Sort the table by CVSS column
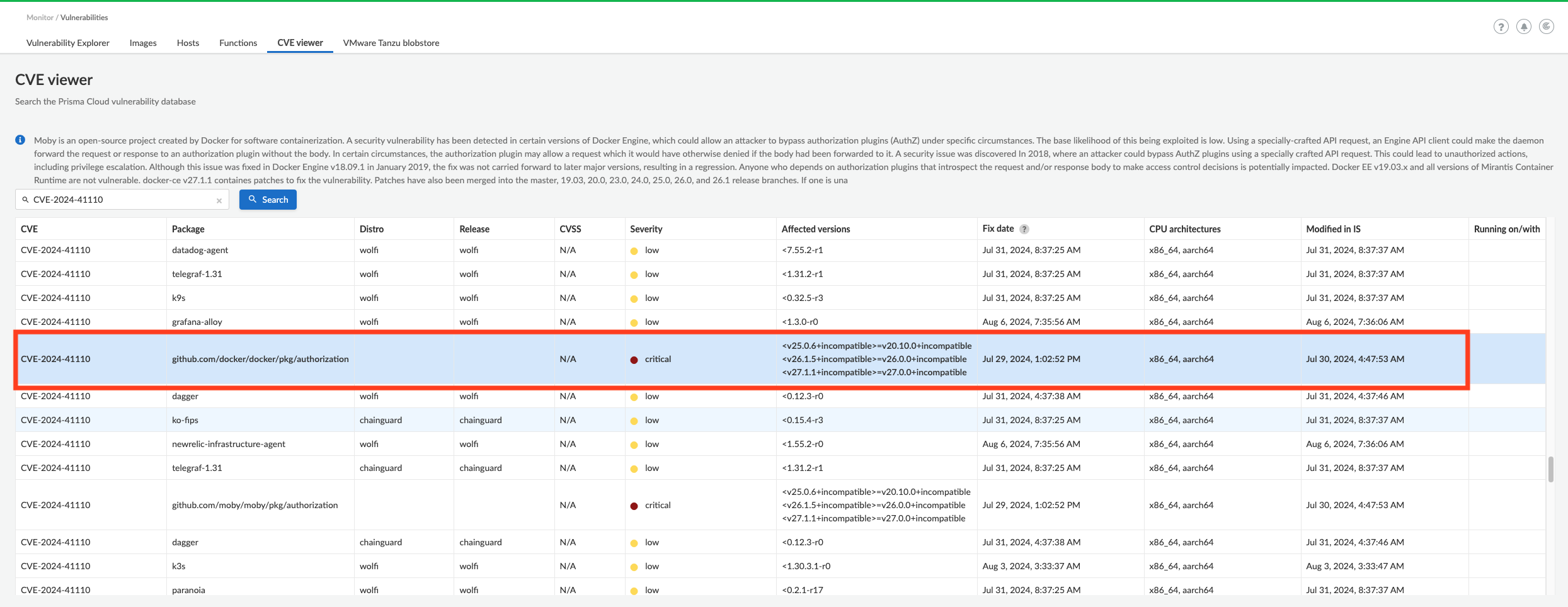The image size is (1568, 607). point(571,229)
